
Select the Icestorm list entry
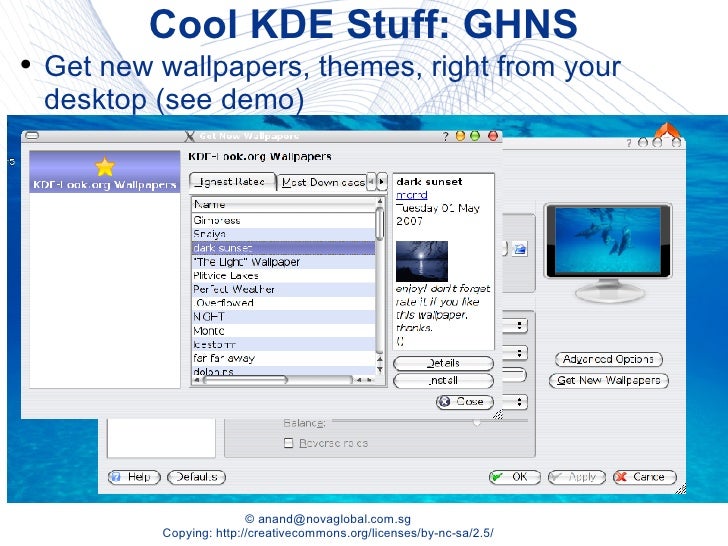tap(284, 344)
